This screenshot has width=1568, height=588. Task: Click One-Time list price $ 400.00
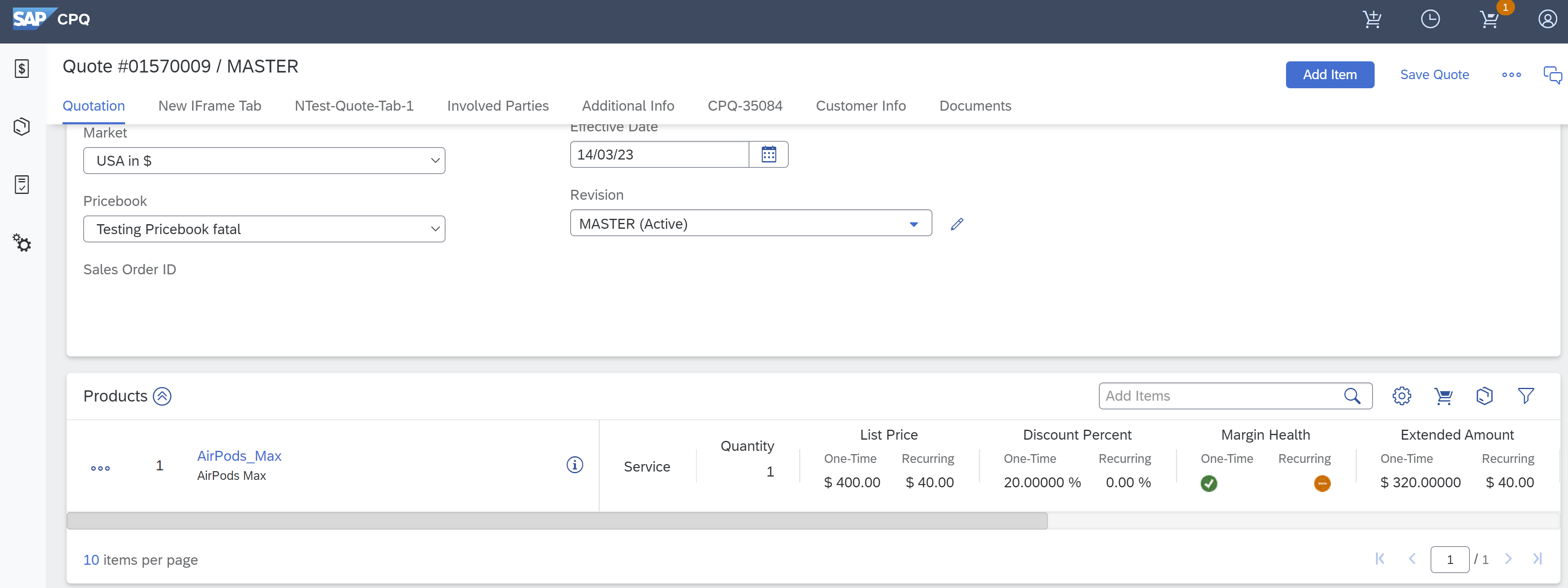852,483
